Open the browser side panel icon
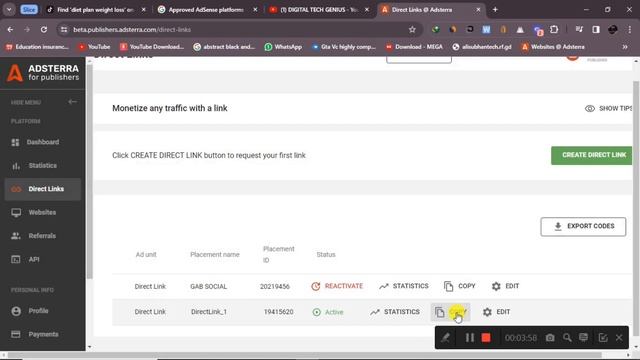 point(596,29)
